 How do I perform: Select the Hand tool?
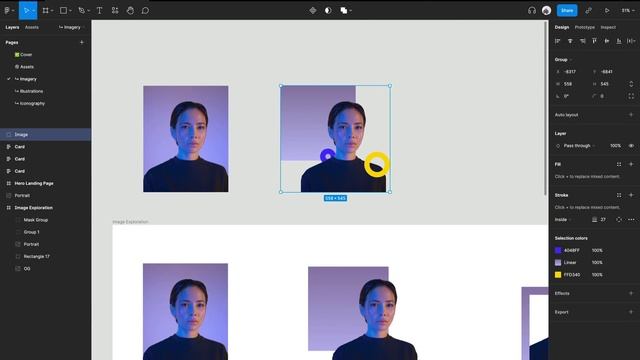(x=130, y=11)
